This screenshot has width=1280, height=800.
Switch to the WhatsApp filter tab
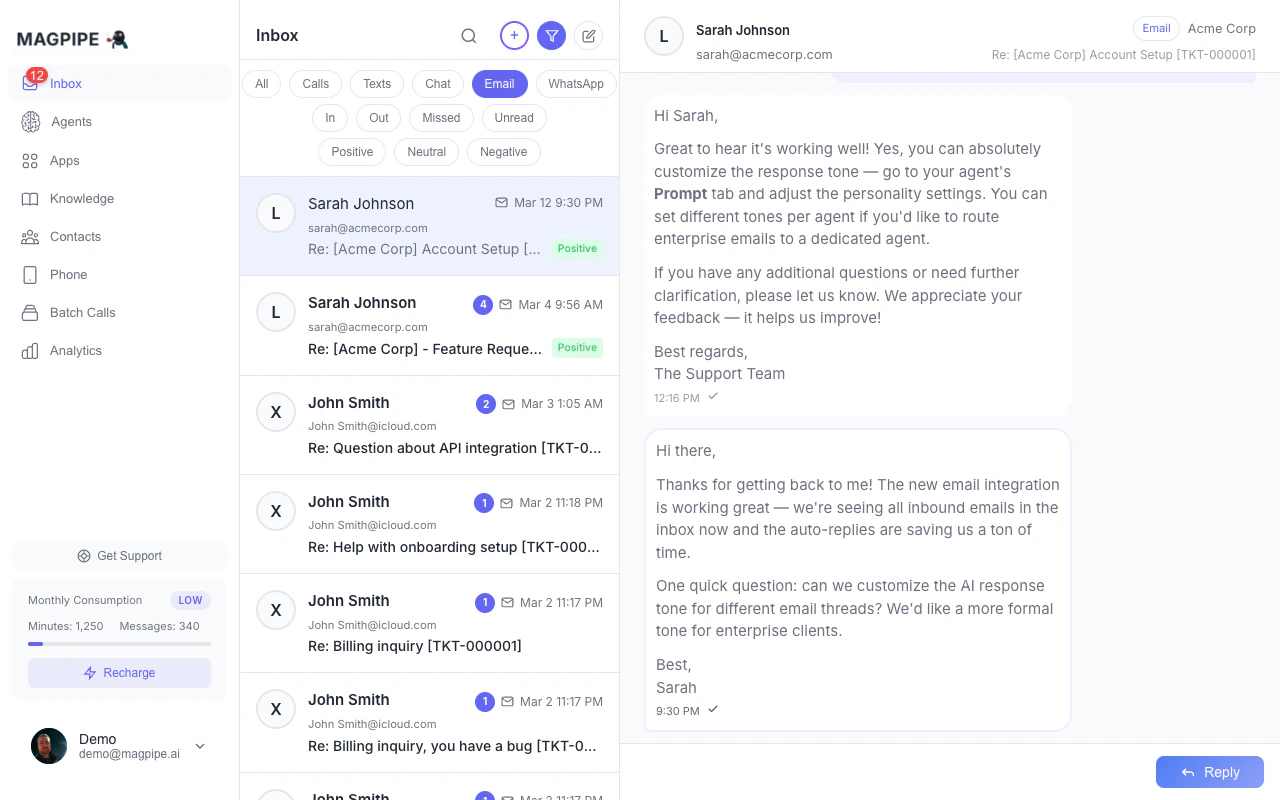(576, 84)
